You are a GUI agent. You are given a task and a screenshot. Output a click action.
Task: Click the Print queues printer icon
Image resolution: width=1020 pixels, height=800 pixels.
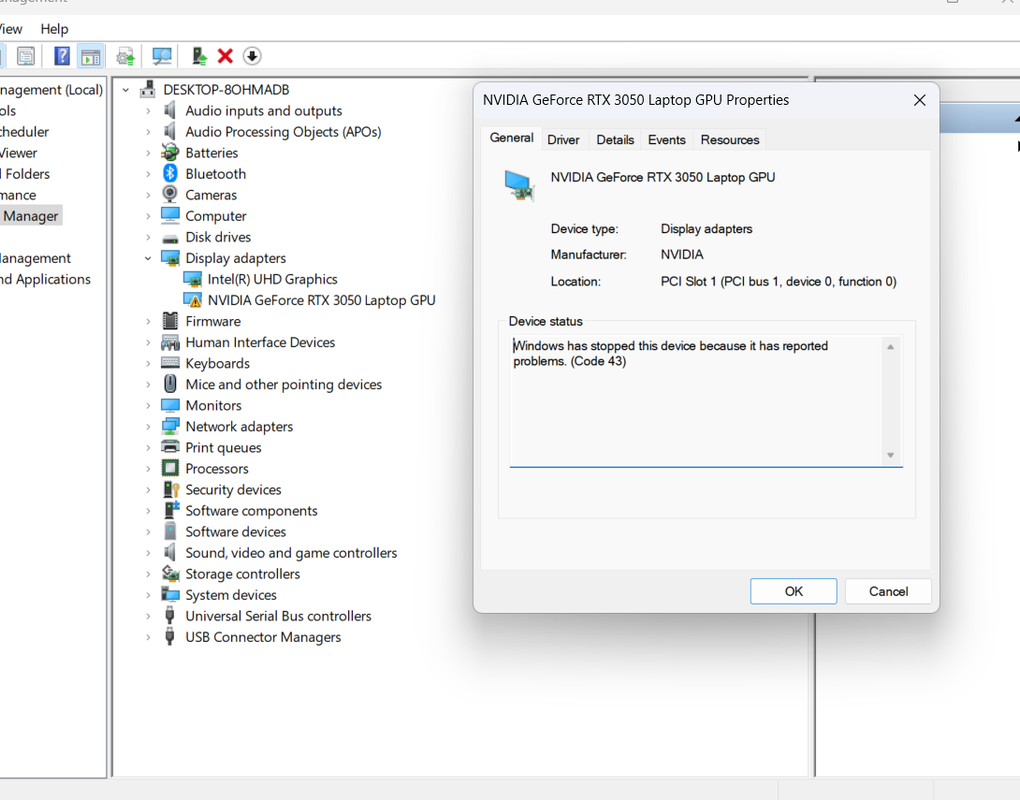point(170,447)
